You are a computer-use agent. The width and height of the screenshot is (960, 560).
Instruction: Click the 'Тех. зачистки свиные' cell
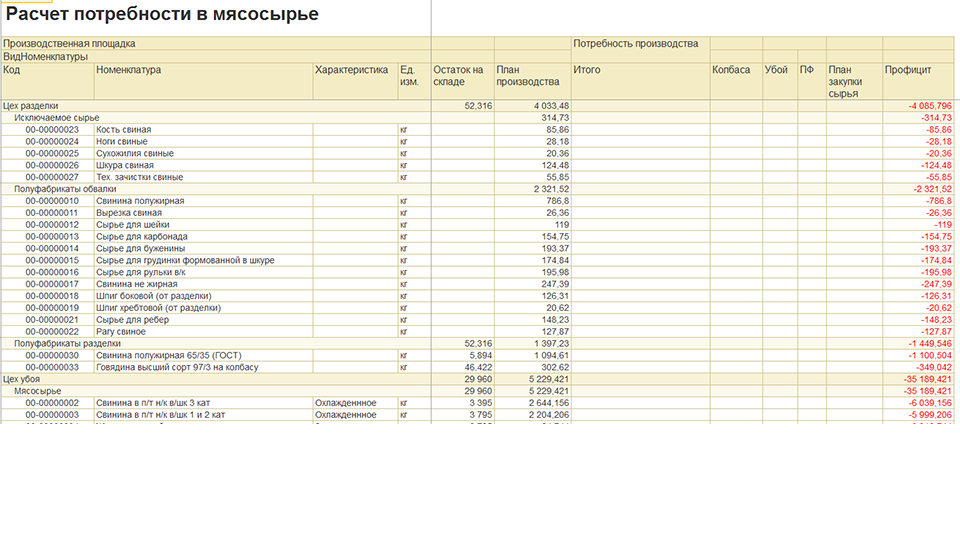203,177
